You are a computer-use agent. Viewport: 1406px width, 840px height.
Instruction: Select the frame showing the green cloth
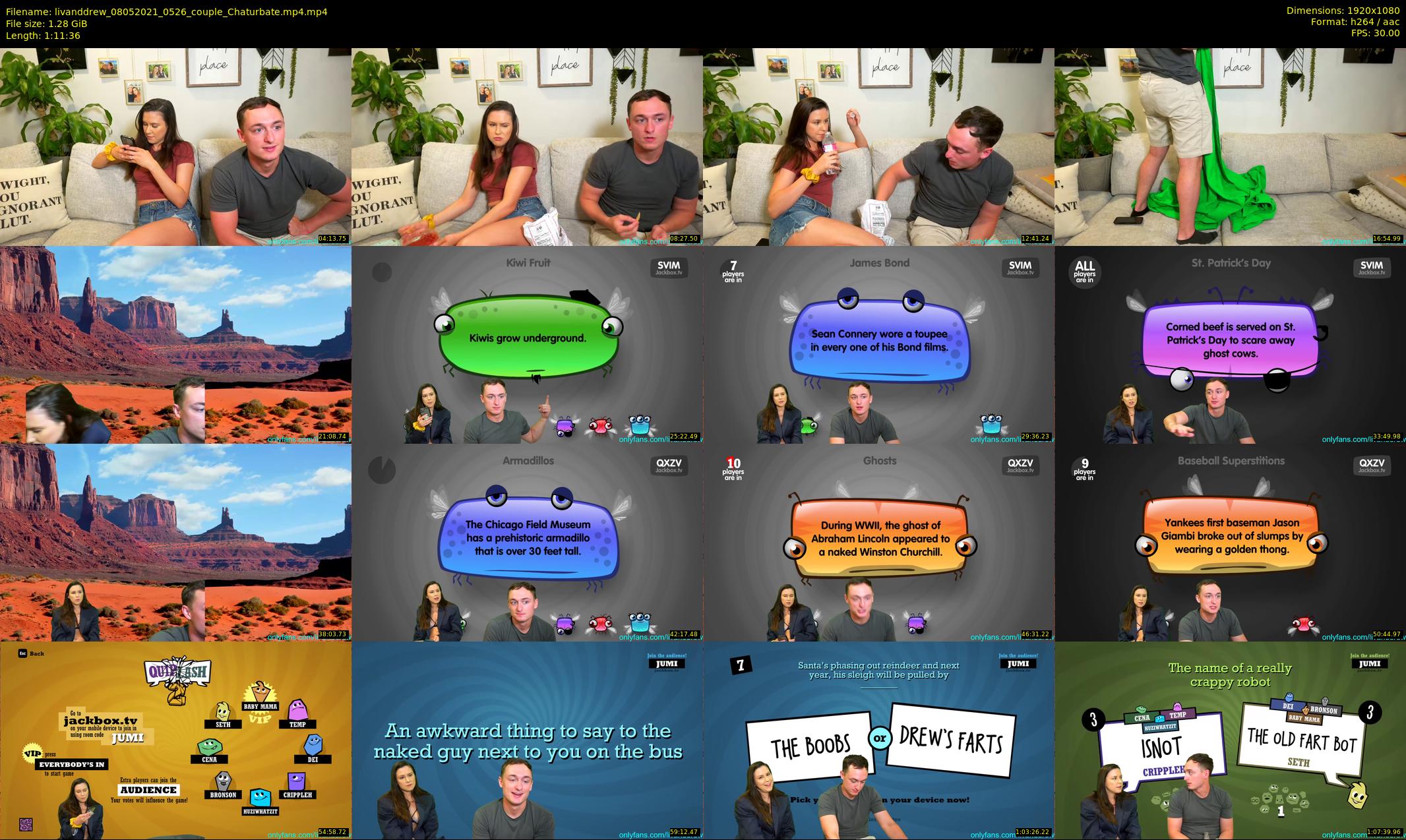click(1230, 146)
